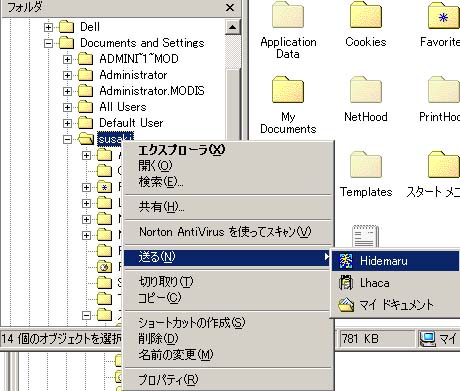Click the ADMINI~1~MOD folder icon
460x391 pixels.
pyautogui.click(x=85, y=59)
